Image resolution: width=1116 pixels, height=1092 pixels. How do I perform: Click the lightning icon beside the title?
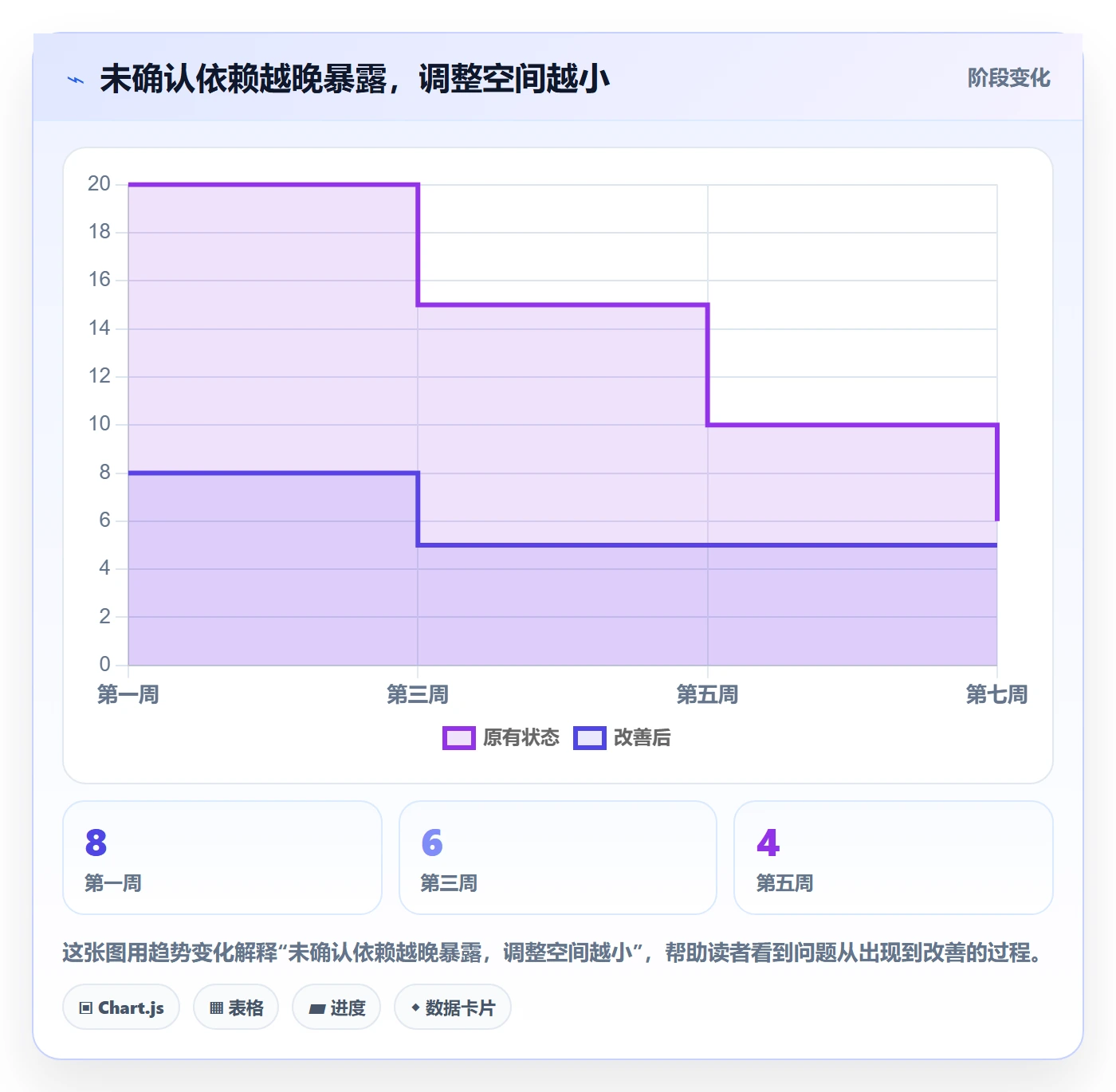coord(76,80)
